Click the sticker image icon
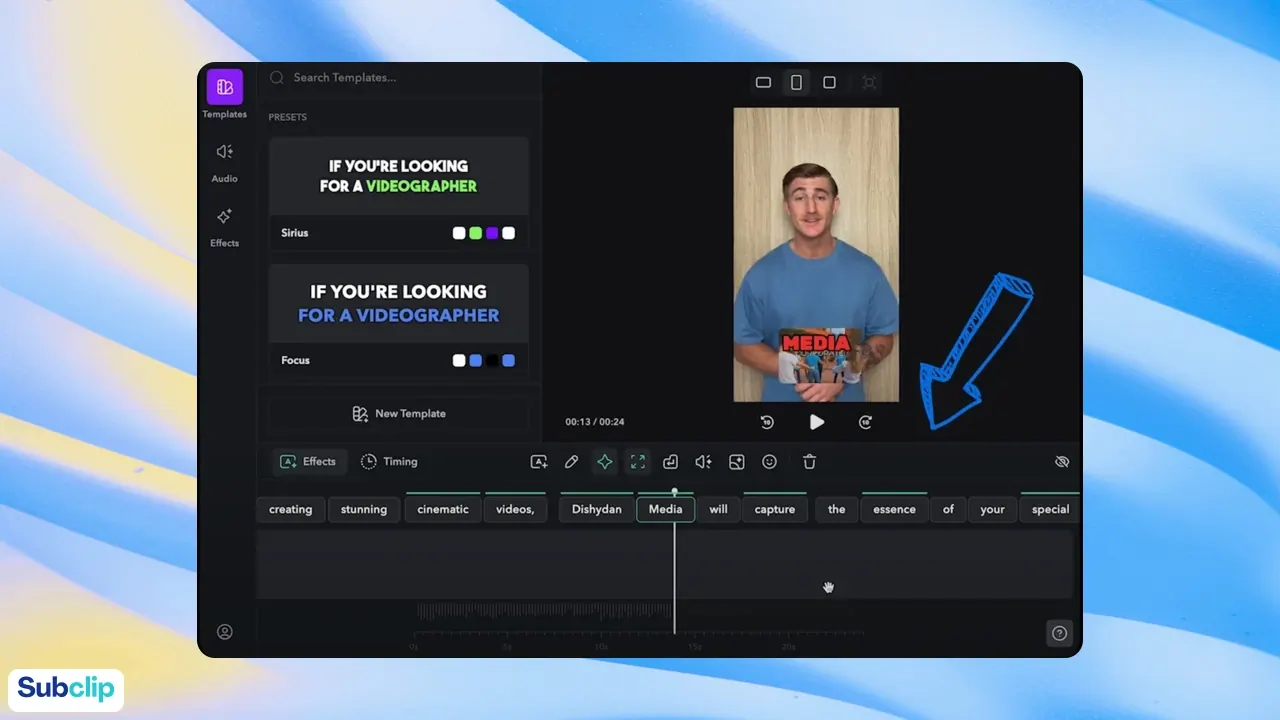 click(737, 462)
